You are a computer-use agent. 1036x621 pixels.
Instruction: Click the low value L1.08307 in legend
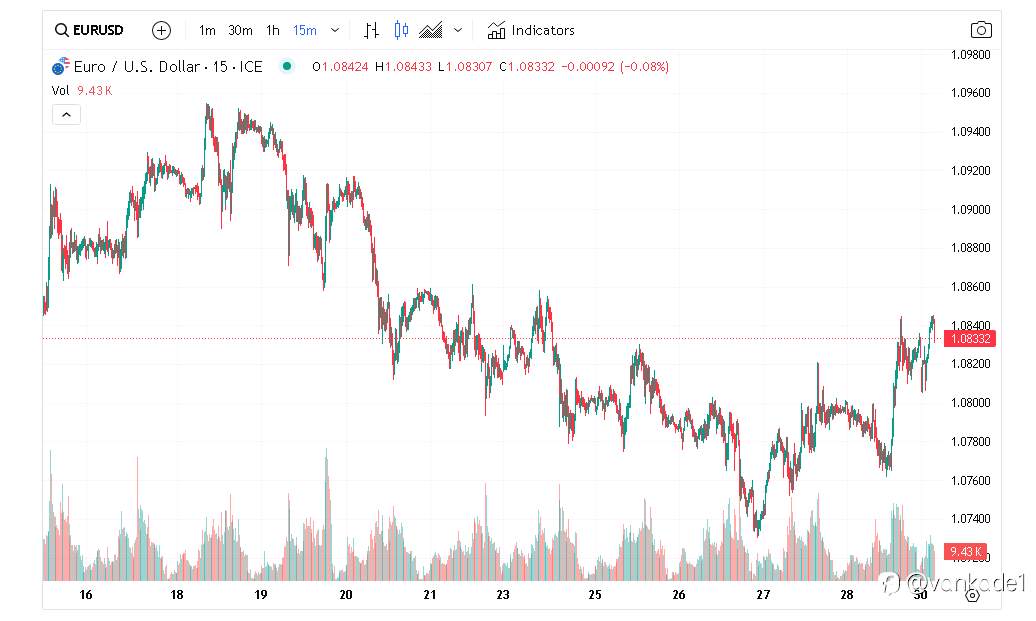pyautogui.click(x=465, y=67)
